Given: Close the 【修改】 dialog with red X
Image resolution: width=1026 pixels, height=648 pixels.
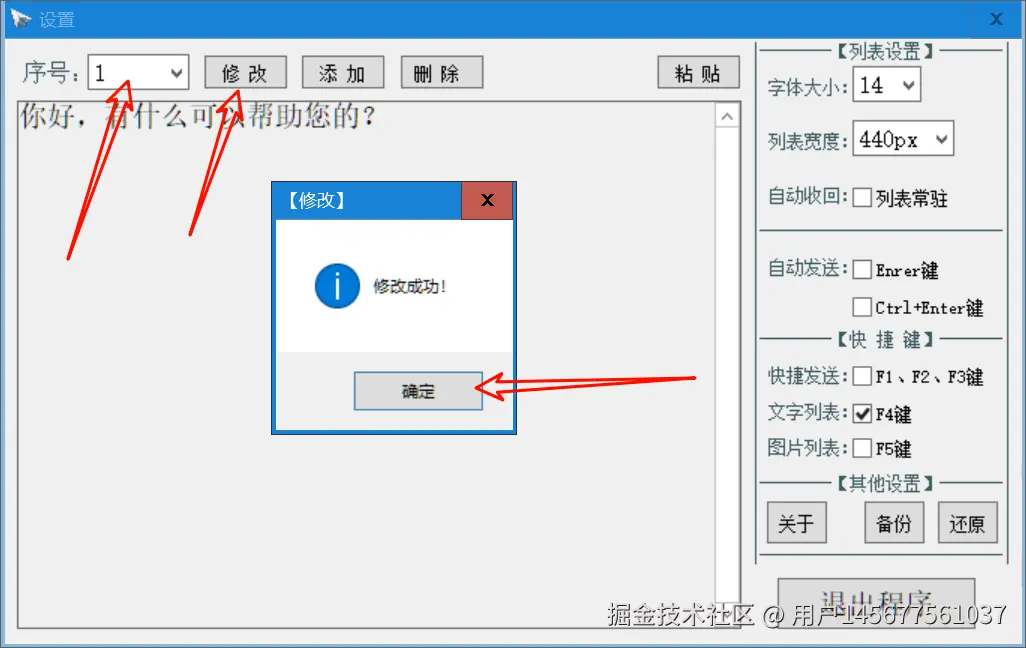Looking at the screenshot, I should coord(487,200).
